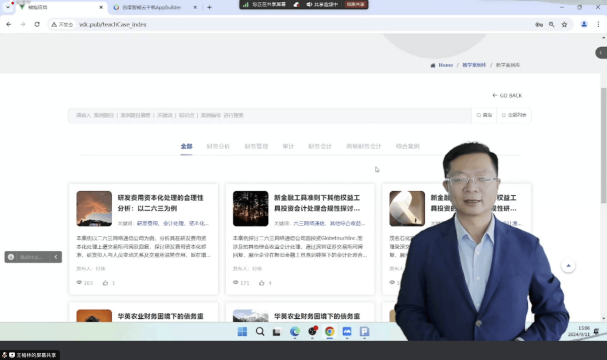Open the P application taskbar icon
The image size is (607, 360).
click(364, 332)
